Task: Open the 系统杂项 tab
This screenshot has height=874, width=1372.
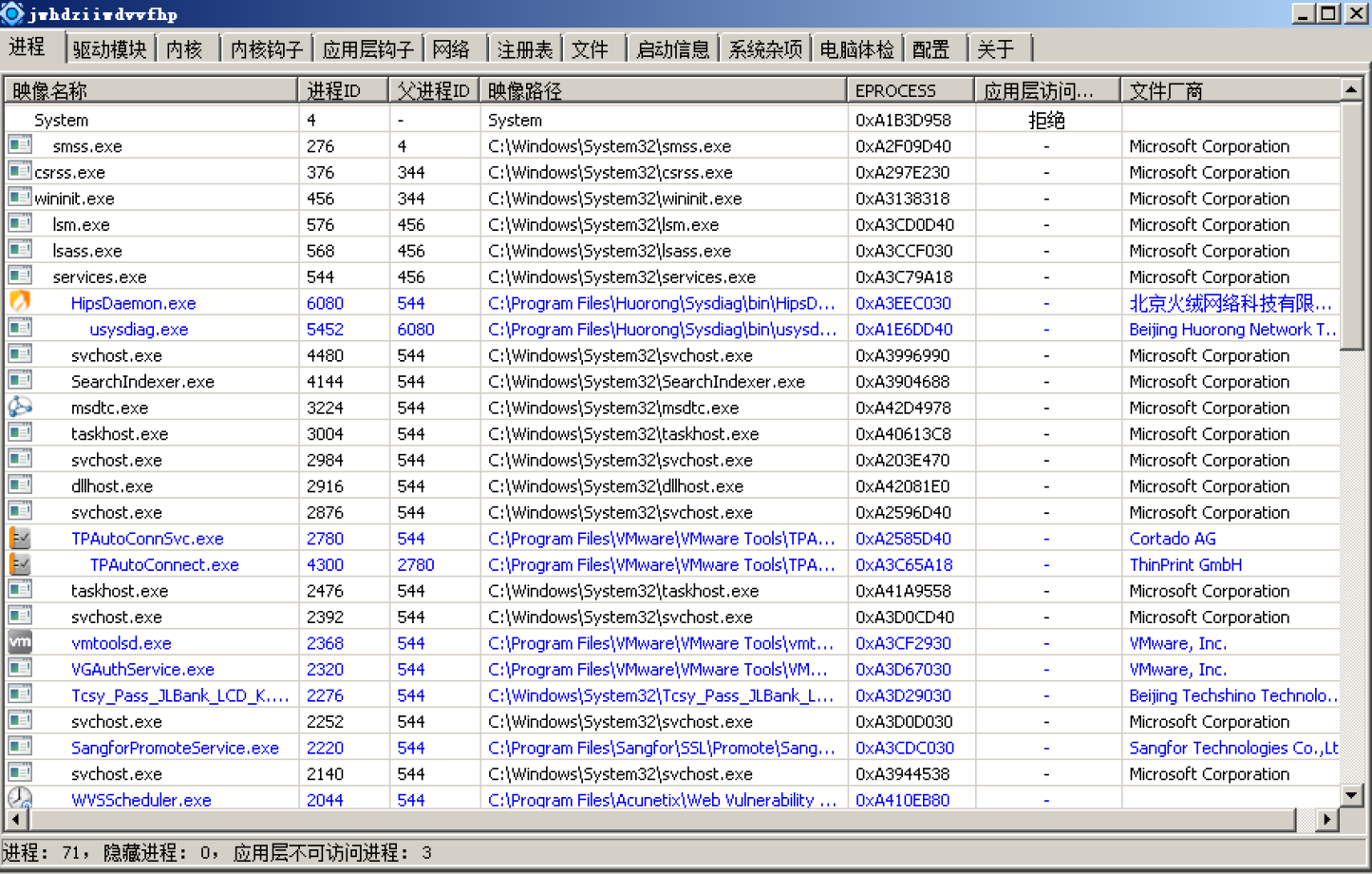Action: (x=765, y=49)
